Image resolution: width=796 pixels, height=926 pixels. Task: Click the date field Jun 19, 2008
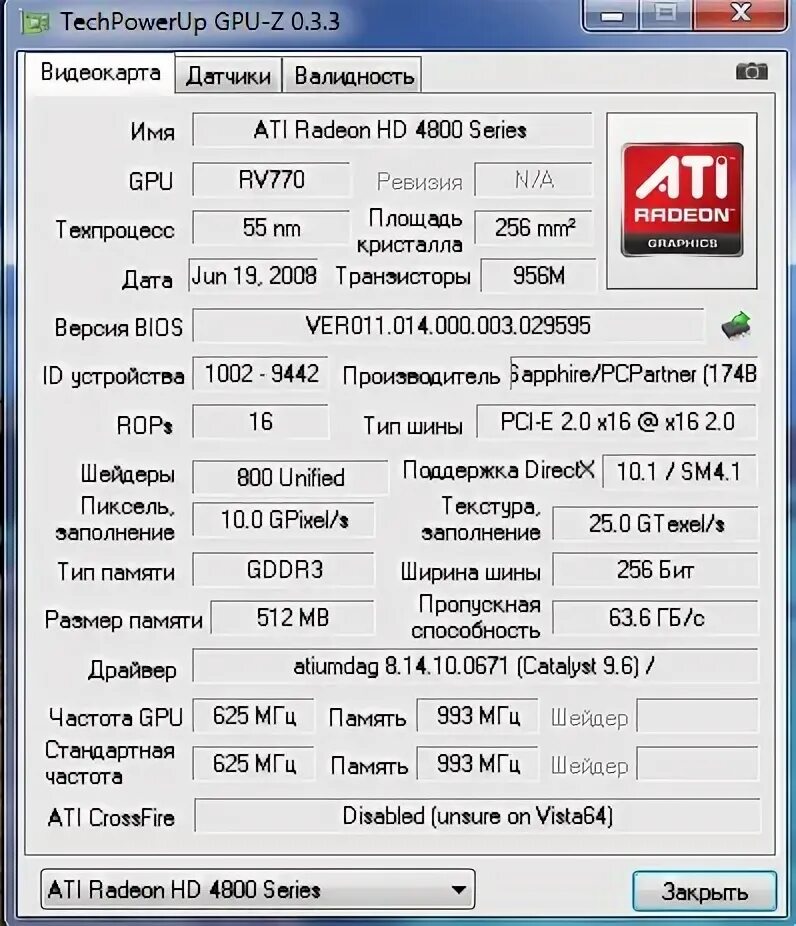[x=254, y=275]
